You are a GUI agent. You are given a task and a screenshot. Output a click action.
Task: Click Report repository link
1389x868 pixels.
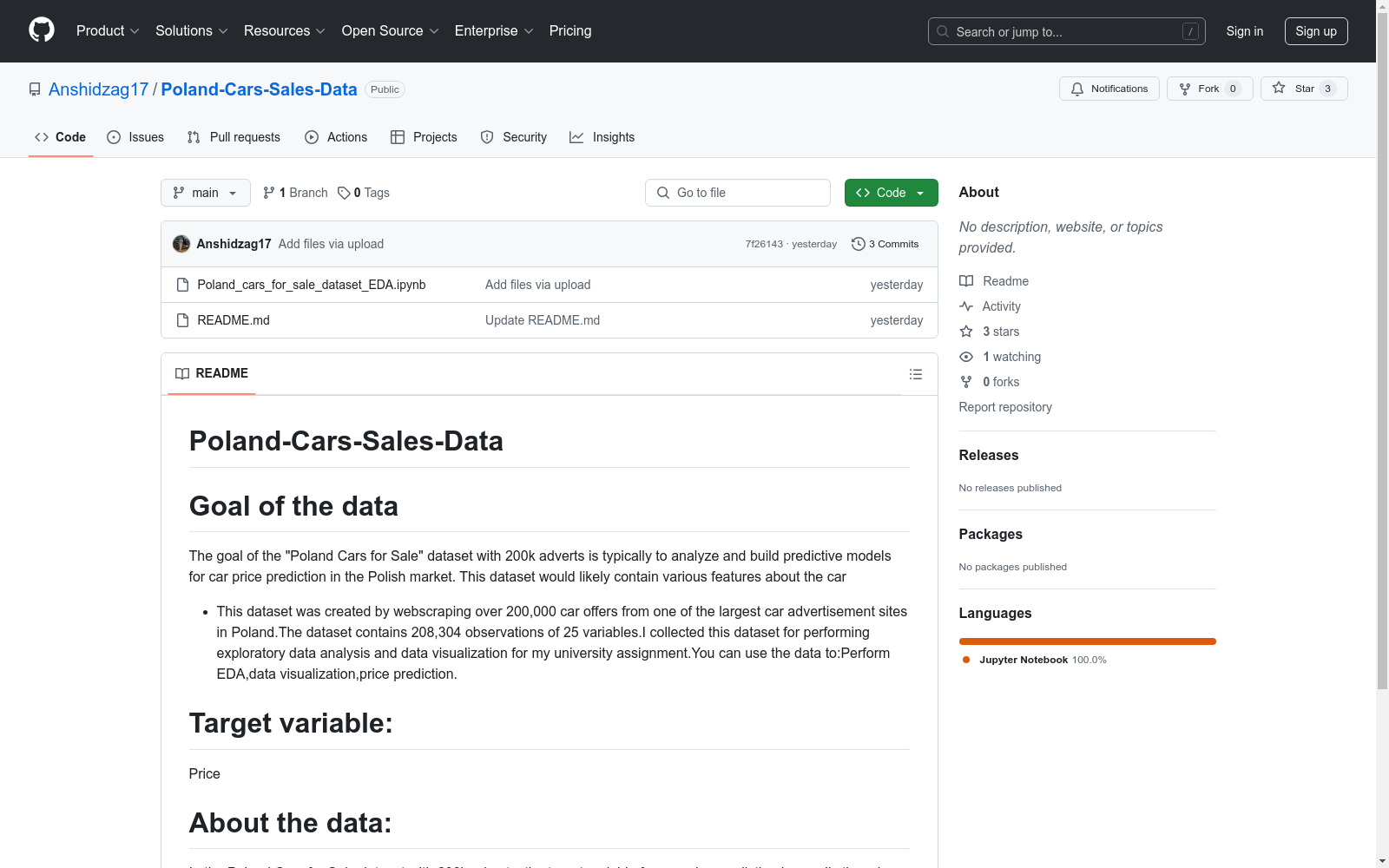click(1005, 407)
